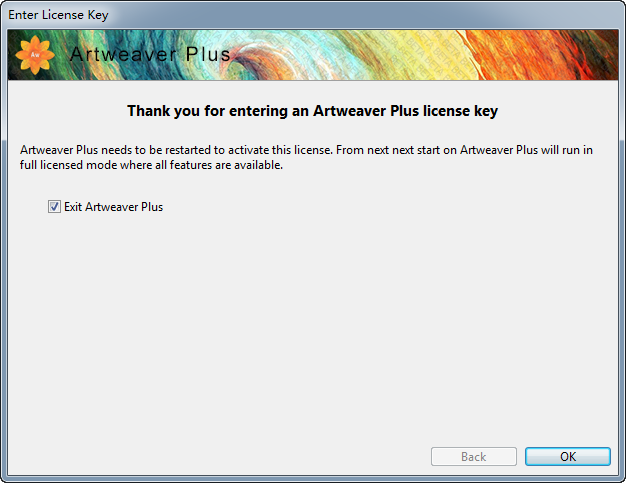Image resolution: width=626 pixels, height=483 pixels.
Task: Click the 'Exit Artweaver Plus' label text
Action: tap(113, 207)
